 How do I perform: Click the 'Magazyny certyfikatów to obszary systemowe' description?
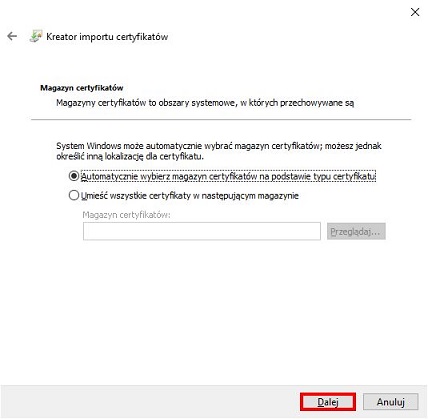[205, 103]
